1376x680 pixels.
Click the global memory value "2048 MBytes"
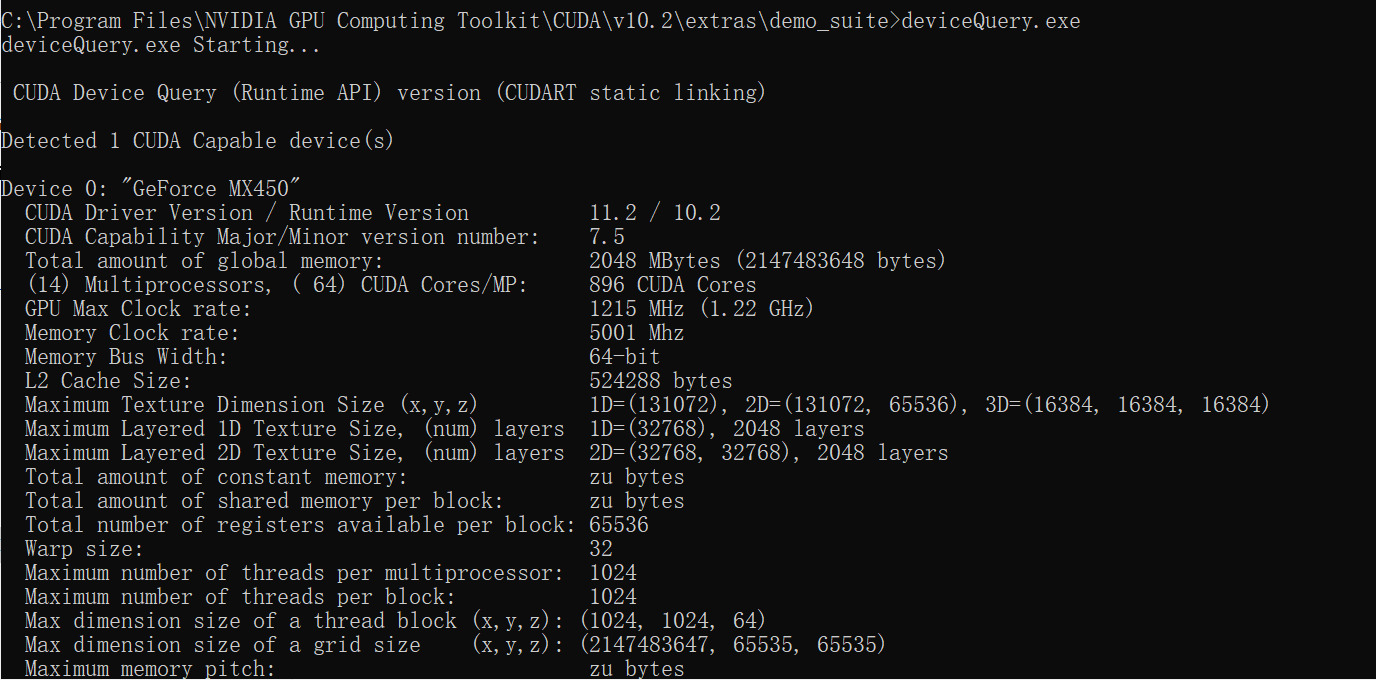click(655, 261)
